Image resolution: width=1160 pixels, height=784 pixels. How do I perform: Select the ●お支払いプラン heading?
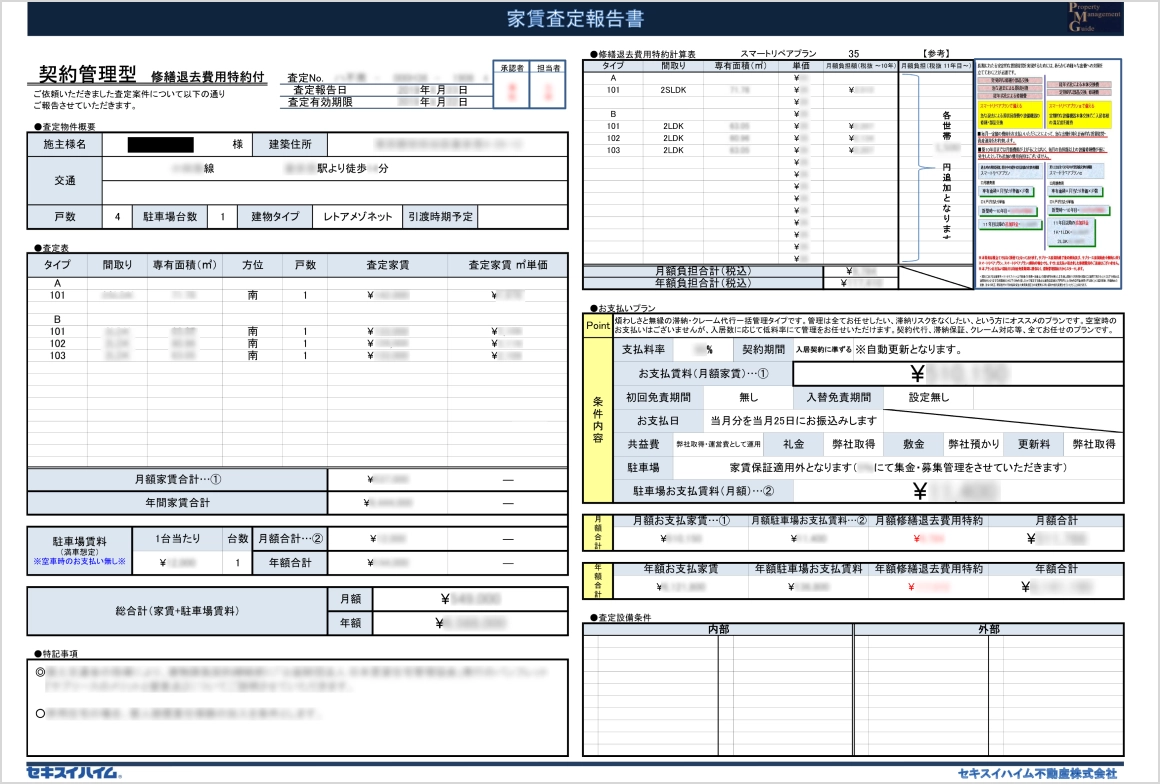(x=623, y=308)
